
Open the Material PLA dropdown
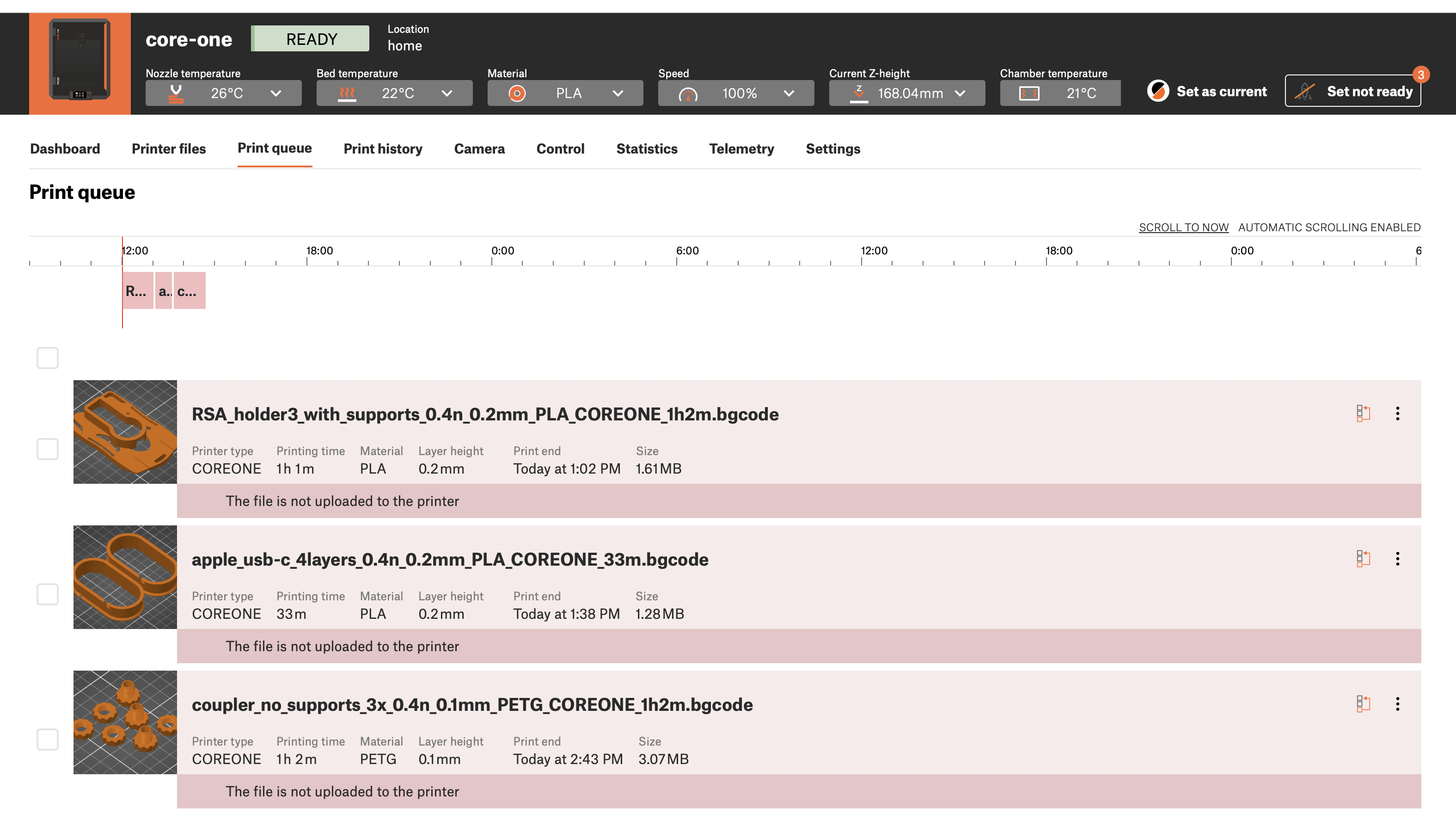[618, 93]
